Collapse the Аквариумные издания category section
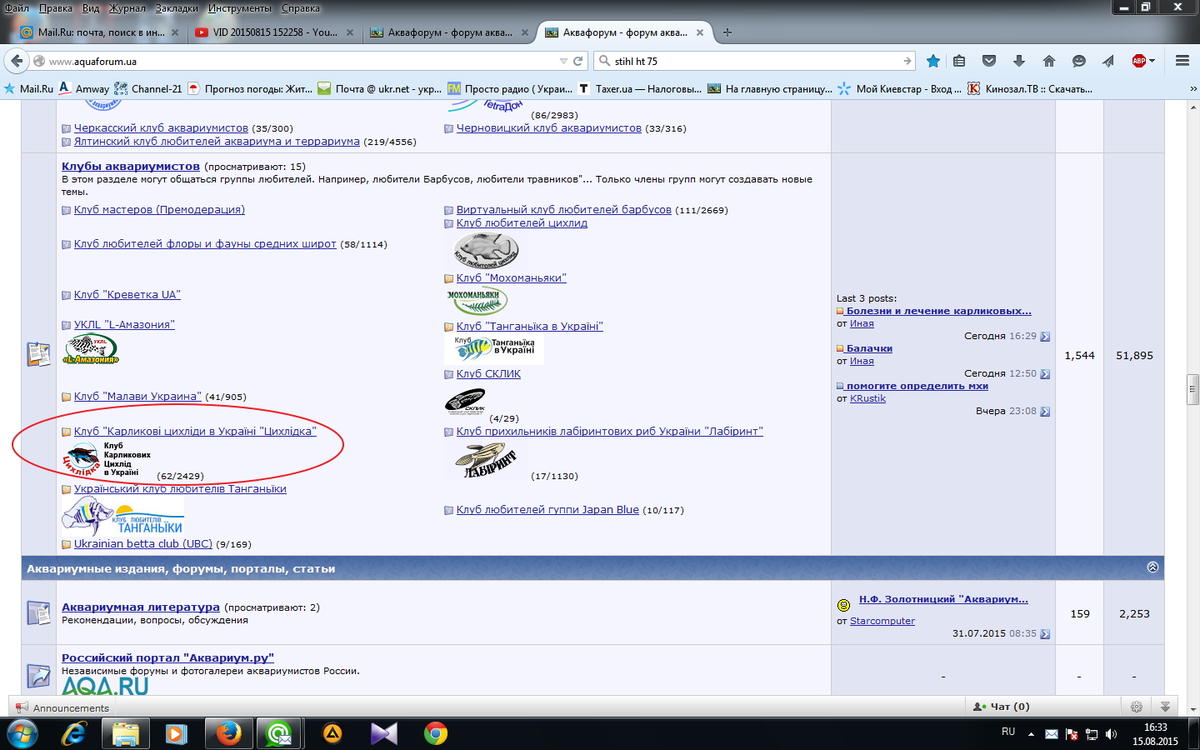Viewport: 1200px width, 750px height. (1152, 568)
